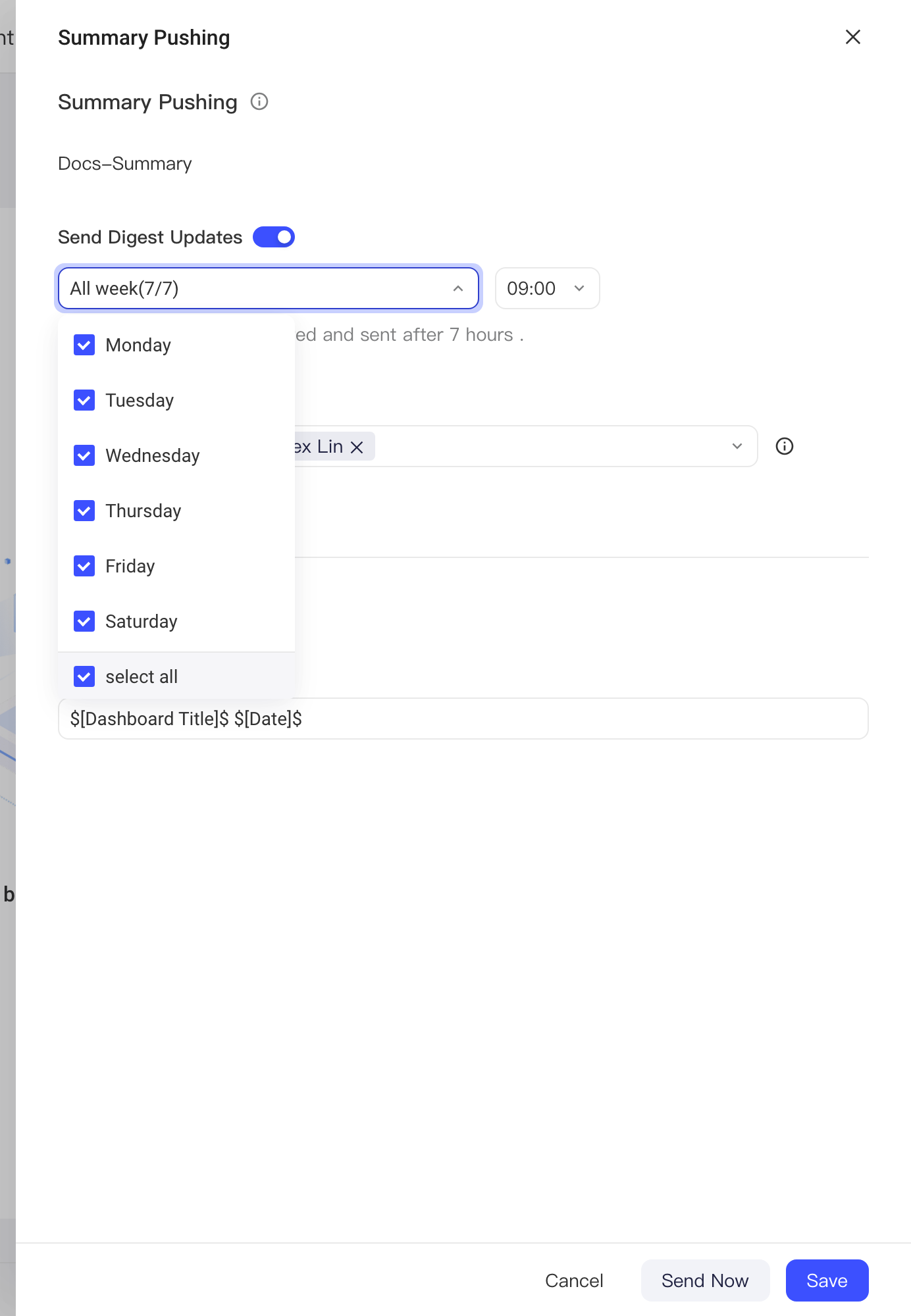The width and height of the screenshot is (911, 1316).
Task: Toggle the select all checkbox
Action: (x=84, y=676)
